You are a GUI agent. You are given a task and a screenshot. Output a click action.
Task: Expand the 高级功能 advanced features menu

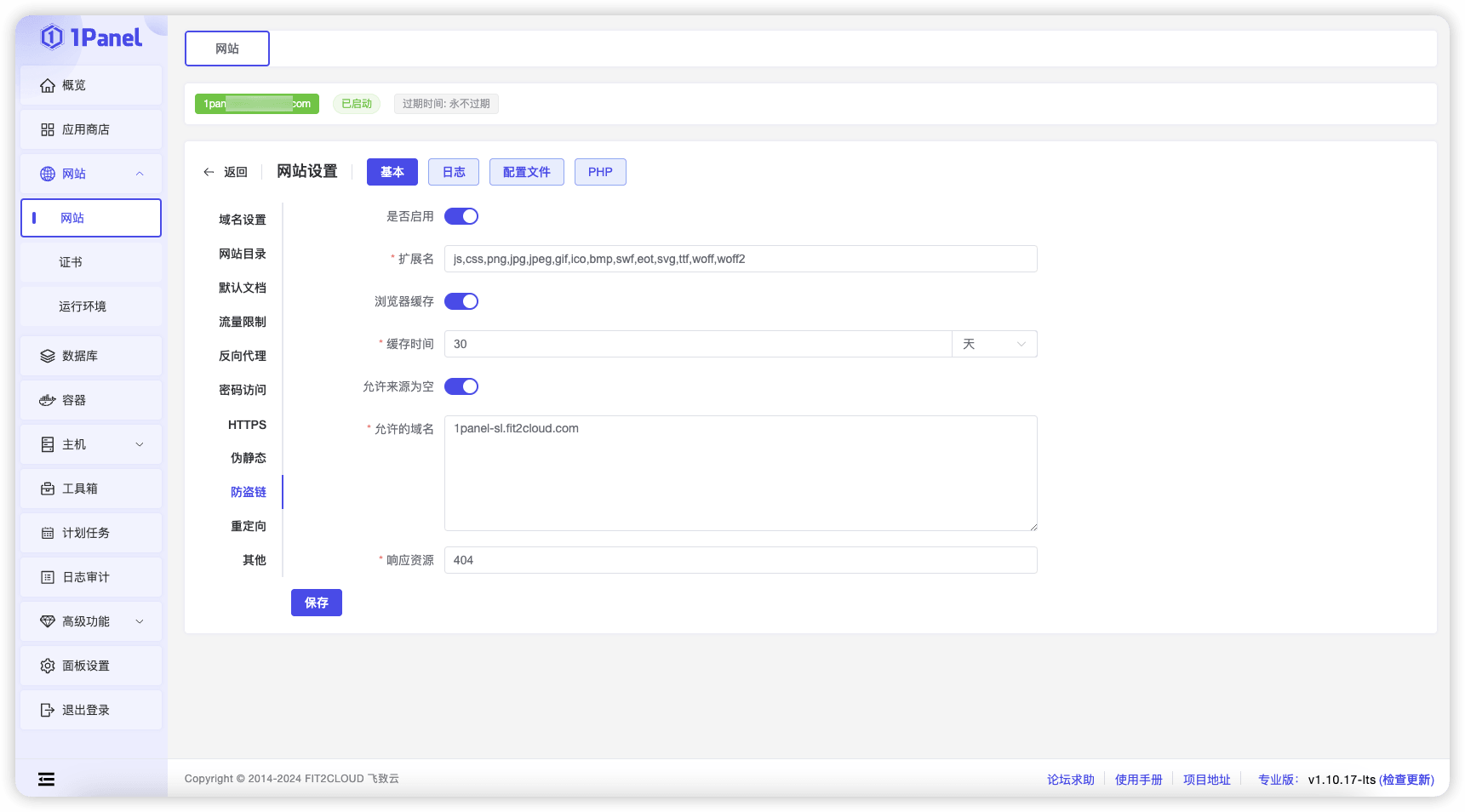[x=88, y=621]
